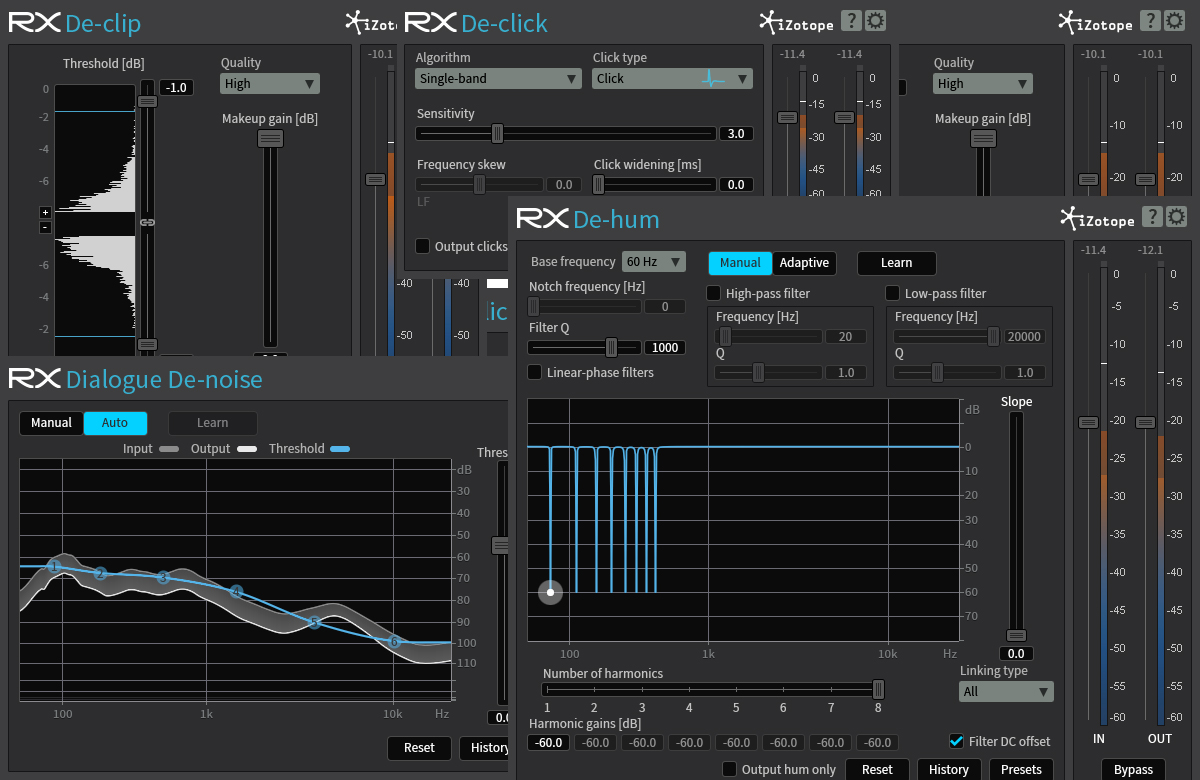Viewport: 1200px width, 780px height.
Task: Open the Linking type dropdown
Action: pyautogui.click(x=1006, y=691)
